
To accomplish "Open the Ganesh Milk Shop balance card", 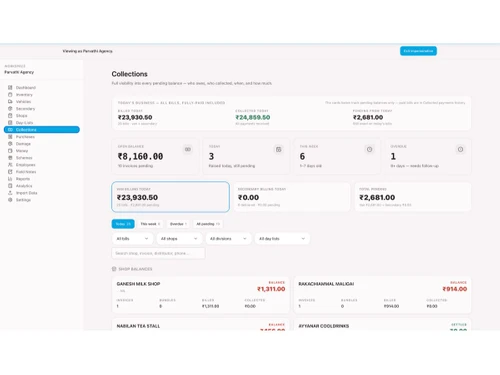I will 201,295.
